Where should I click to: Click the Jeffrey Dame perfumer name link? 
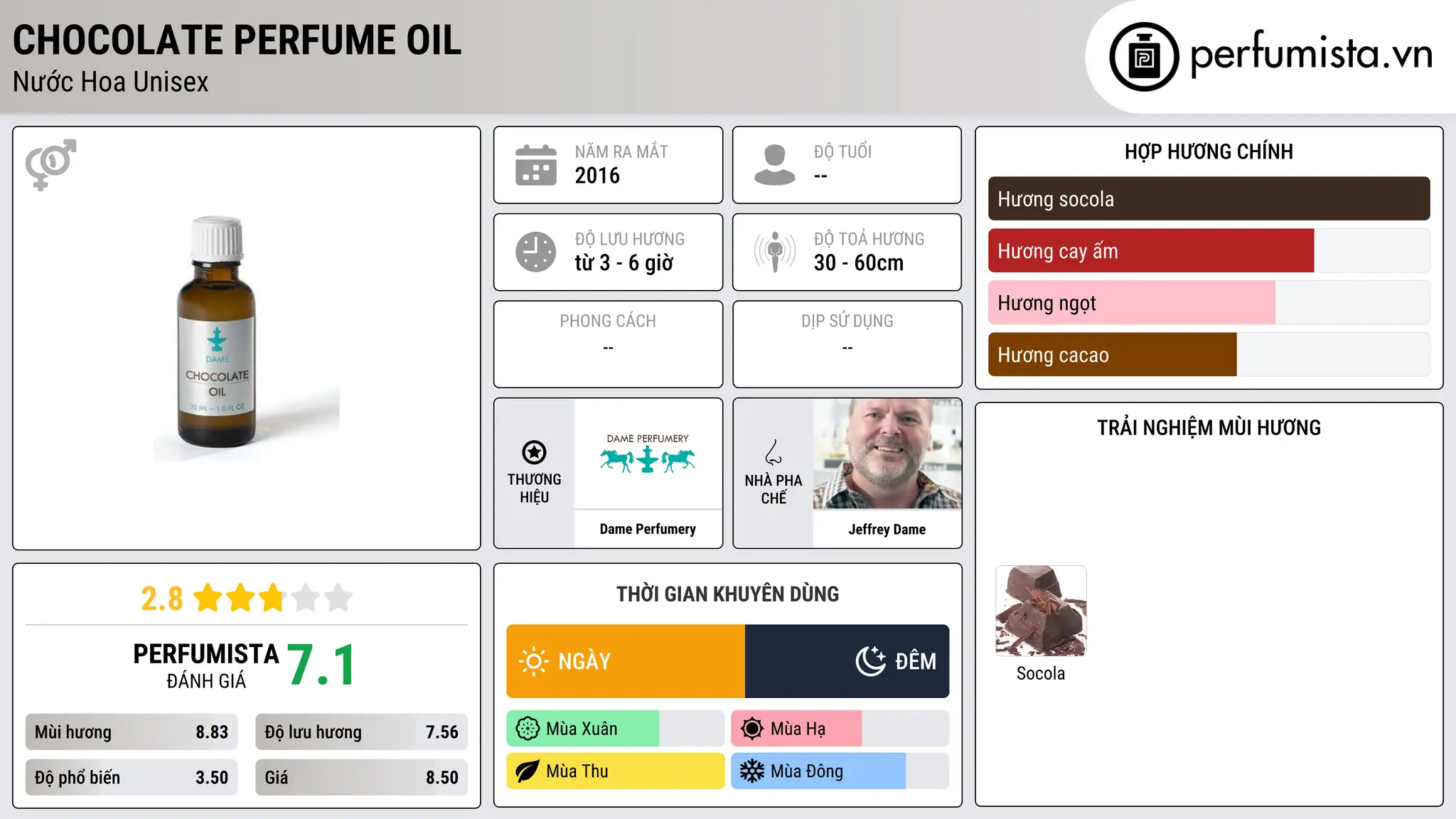tap(887, 529)
